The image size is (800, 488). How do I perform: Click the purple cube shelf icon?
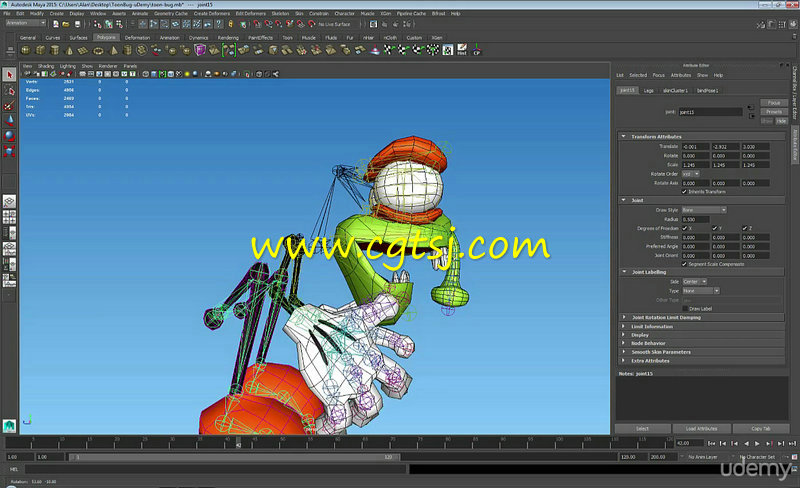tap(200, 50)
